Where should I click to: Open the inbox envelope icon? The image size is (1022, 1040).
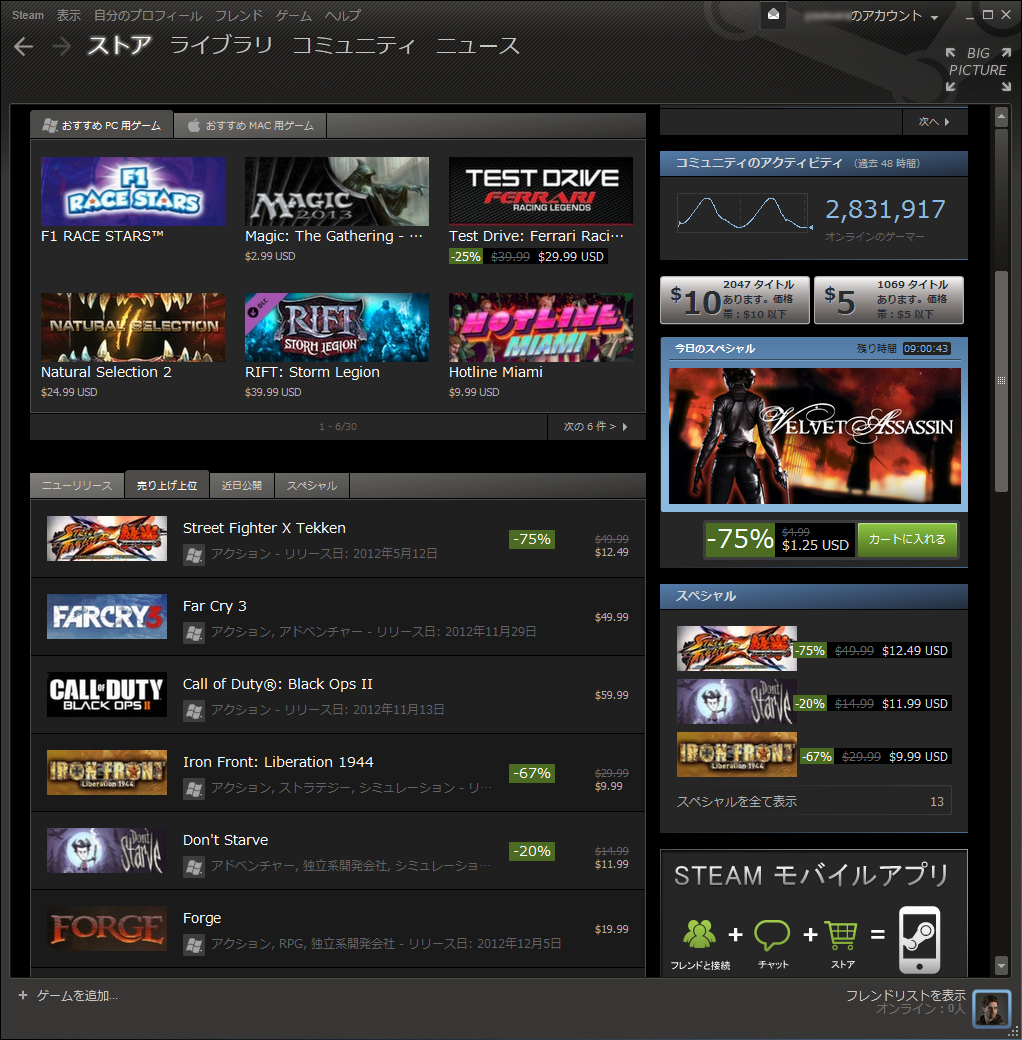[773, 15]
